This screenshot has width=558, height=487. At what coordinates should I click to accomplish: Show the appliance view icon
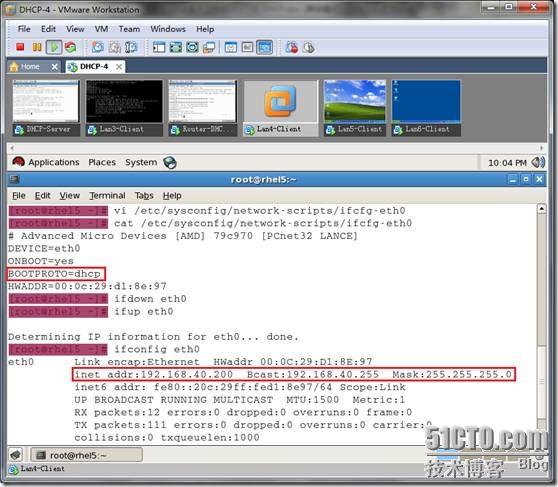pos(247,47)
